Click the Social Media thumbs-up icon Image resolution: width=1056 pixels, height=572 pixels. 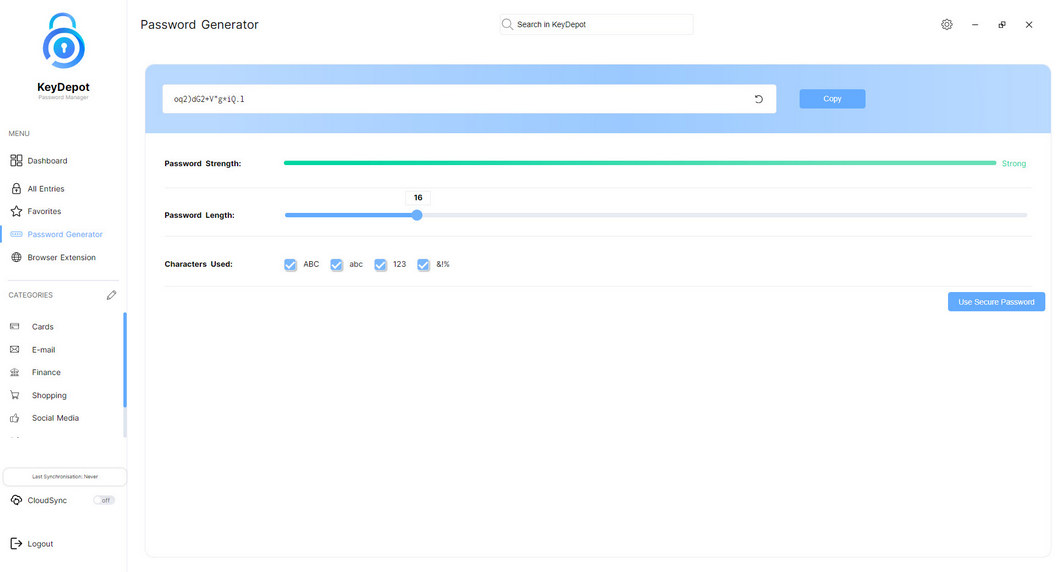coord(15,418)
